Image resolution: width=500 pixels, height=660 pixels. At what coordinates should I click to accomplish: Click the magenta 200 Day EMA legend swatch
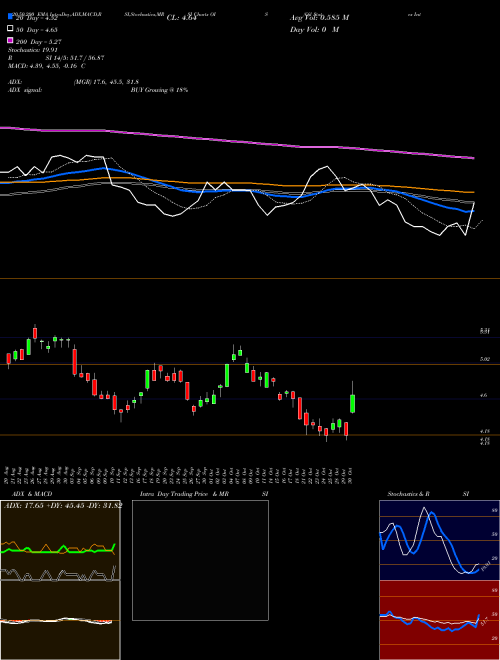pos(10,40)
